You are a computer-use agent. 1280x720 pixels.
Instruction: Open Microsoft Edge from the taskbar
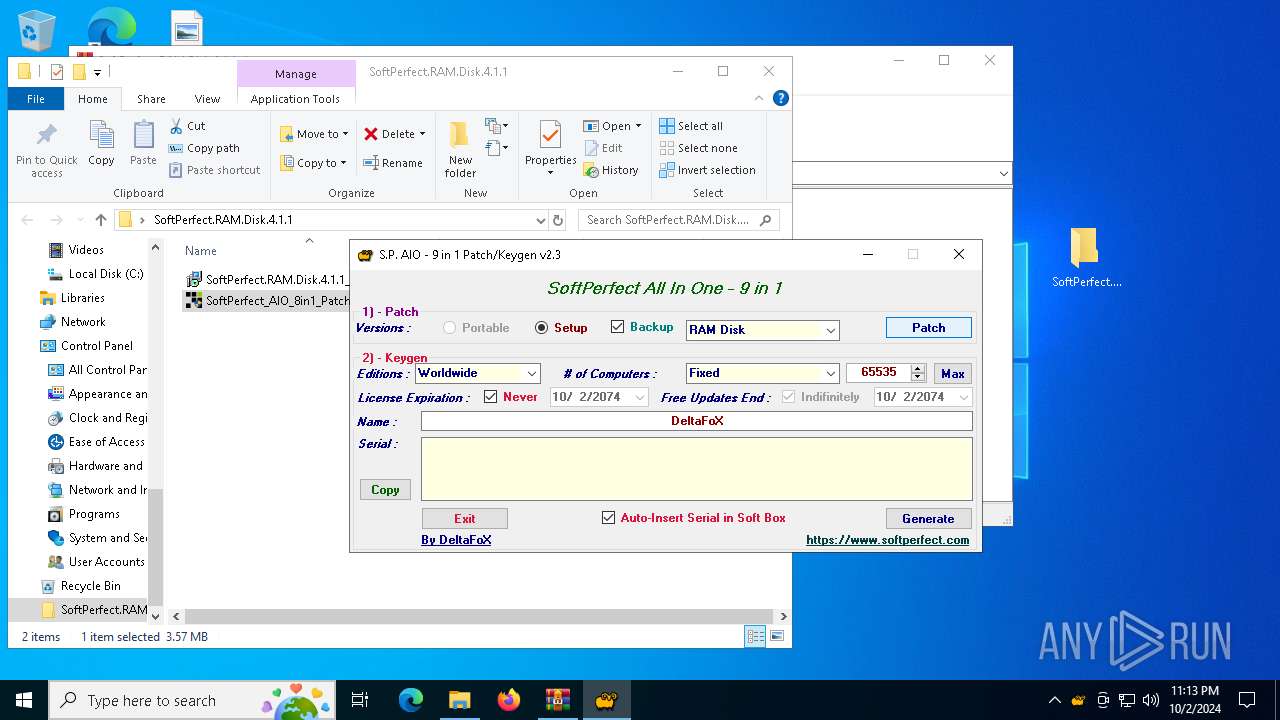[411, 700]
